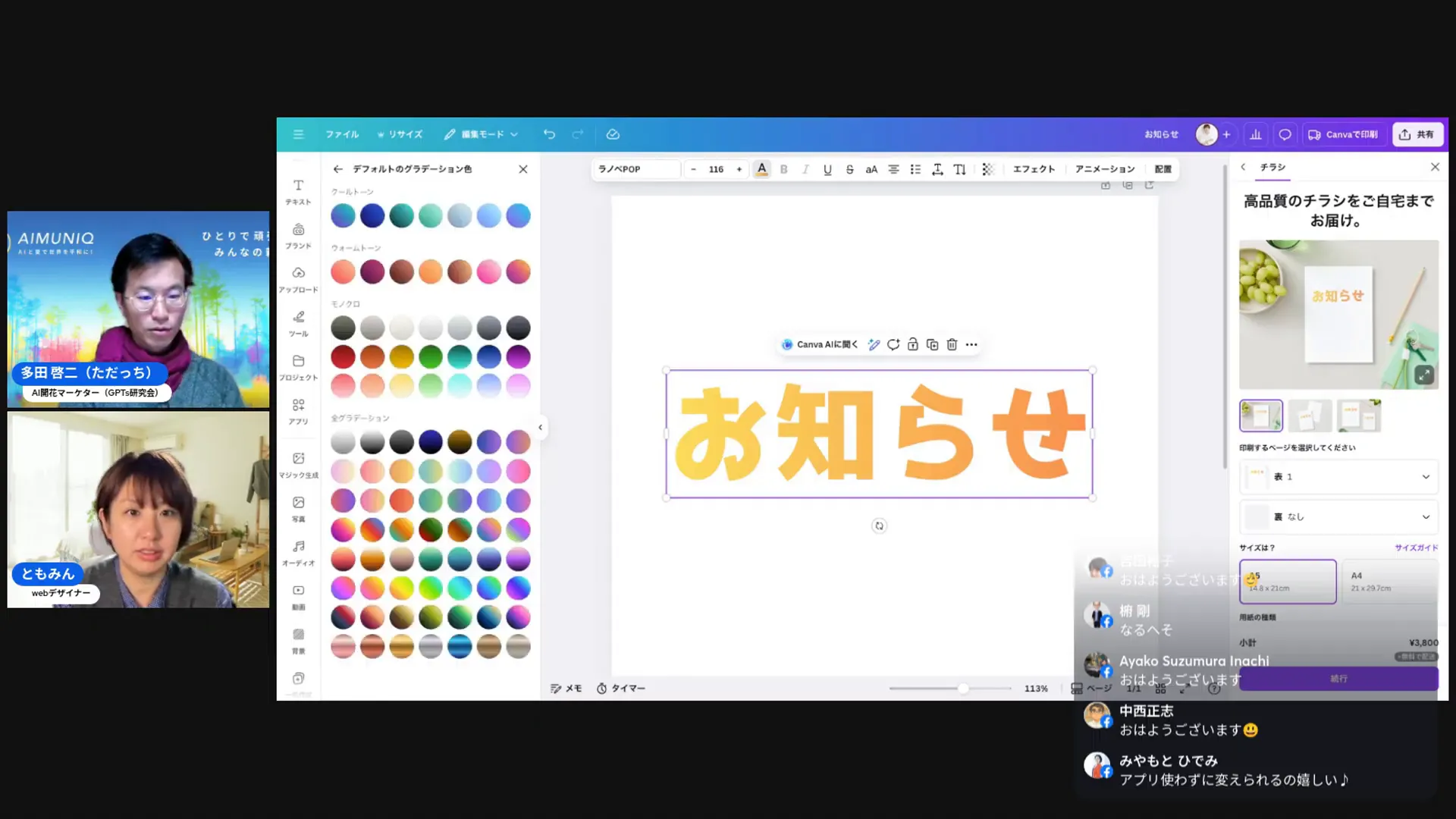Click the エフェクト tab in the toolbar
The height and width of the screenshot is (819, 1456).
[x=1034, y=168]
